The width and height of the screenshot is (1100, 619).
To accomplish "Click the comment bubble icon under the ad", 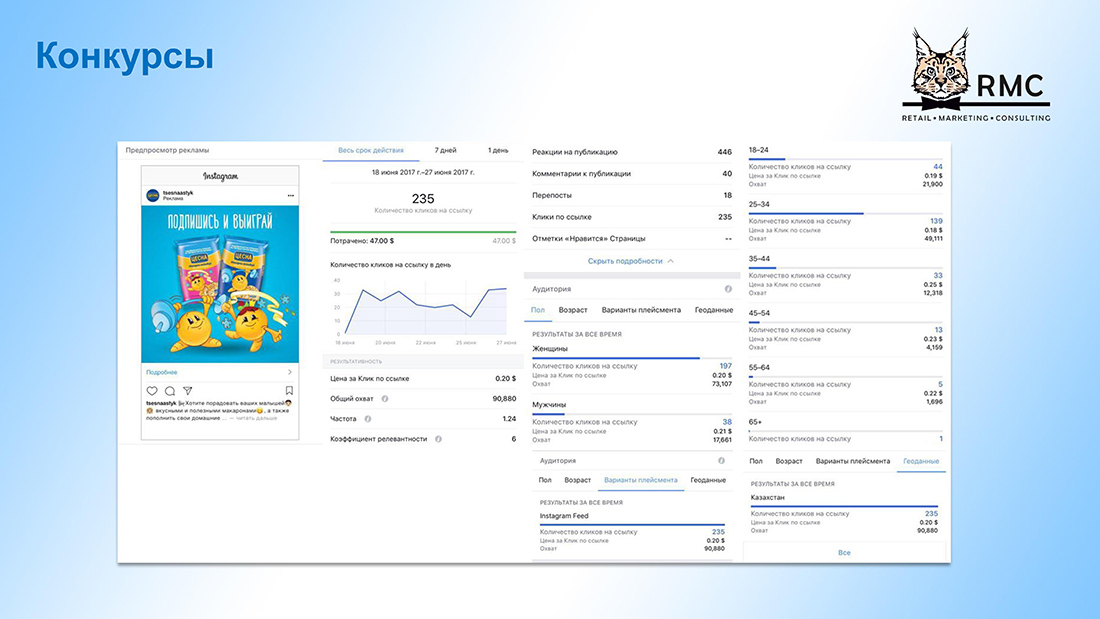I will pos(170,391).
